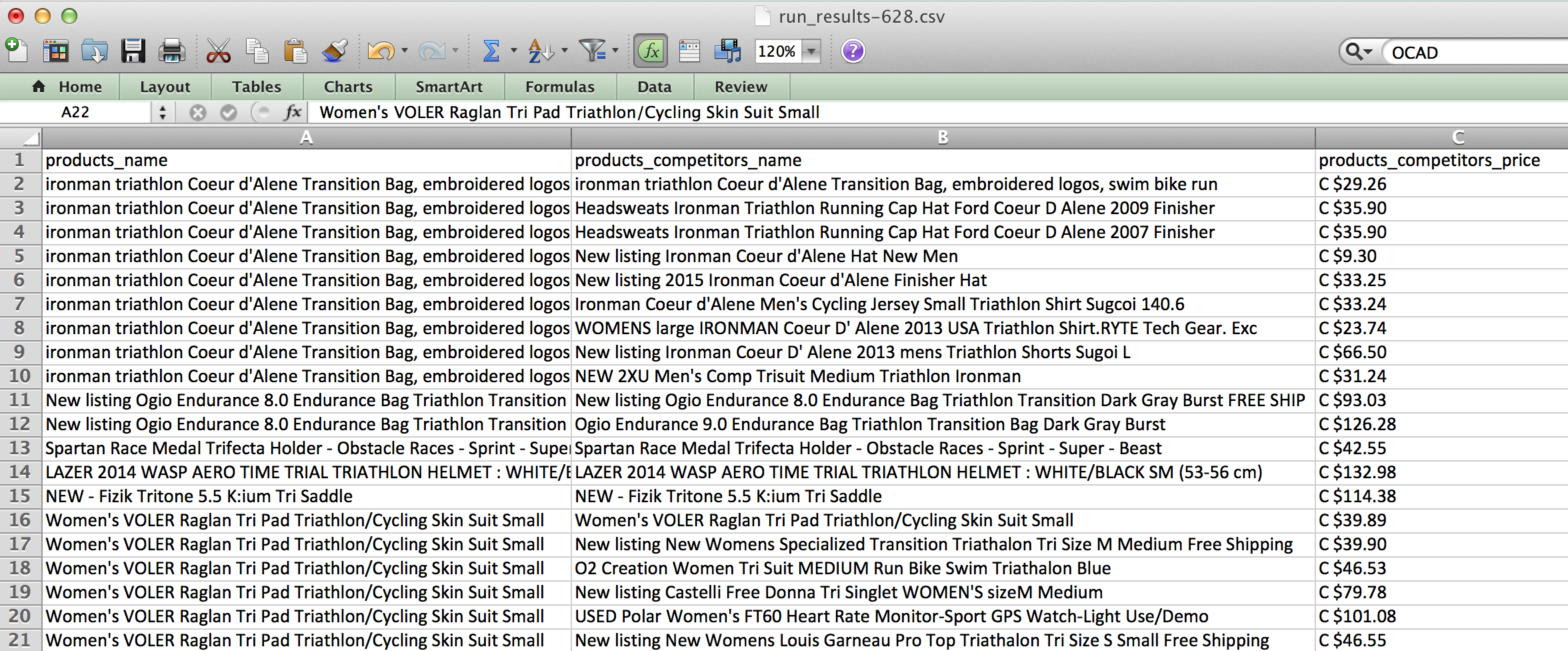
Task: Open the AutoSum functions dropdown arrow
Action: tap(513, 51)
